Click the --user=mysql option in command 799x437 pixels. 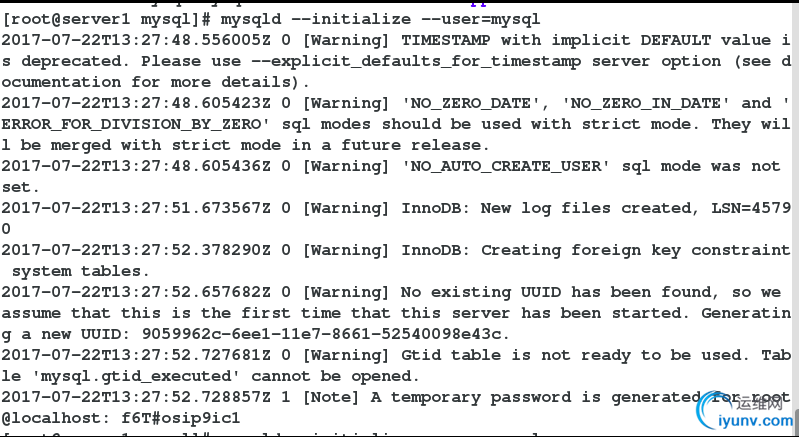(x=481, y=19)
